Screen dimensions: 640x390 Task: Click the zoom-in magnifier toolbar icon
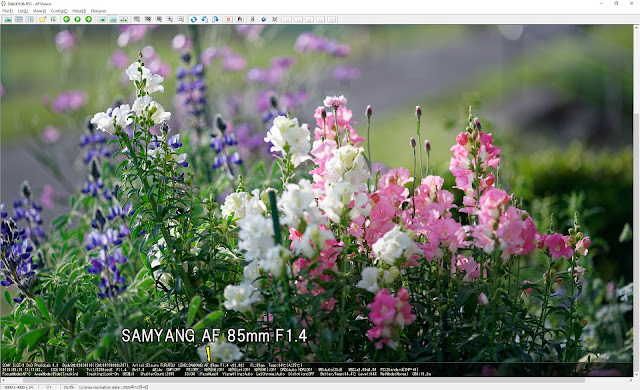[x=169, y=19]
